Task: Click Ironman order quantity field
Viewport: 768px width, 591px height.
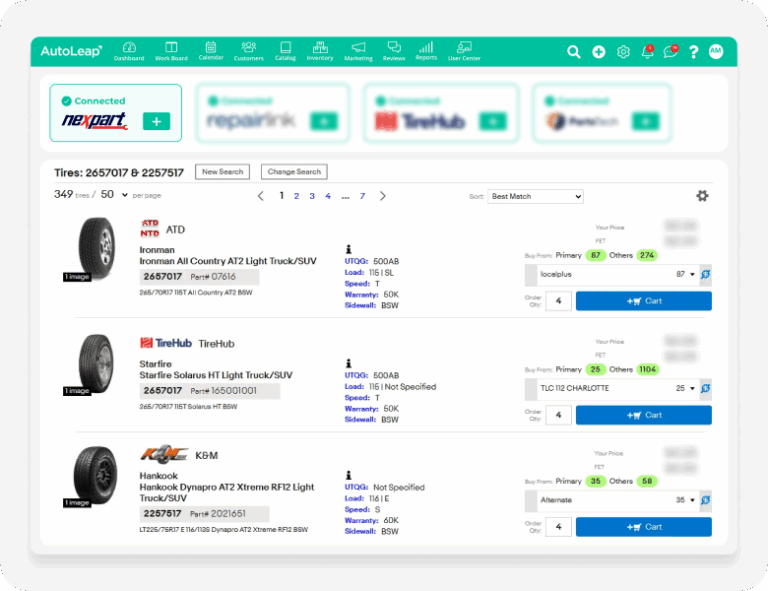Action: 558,301
